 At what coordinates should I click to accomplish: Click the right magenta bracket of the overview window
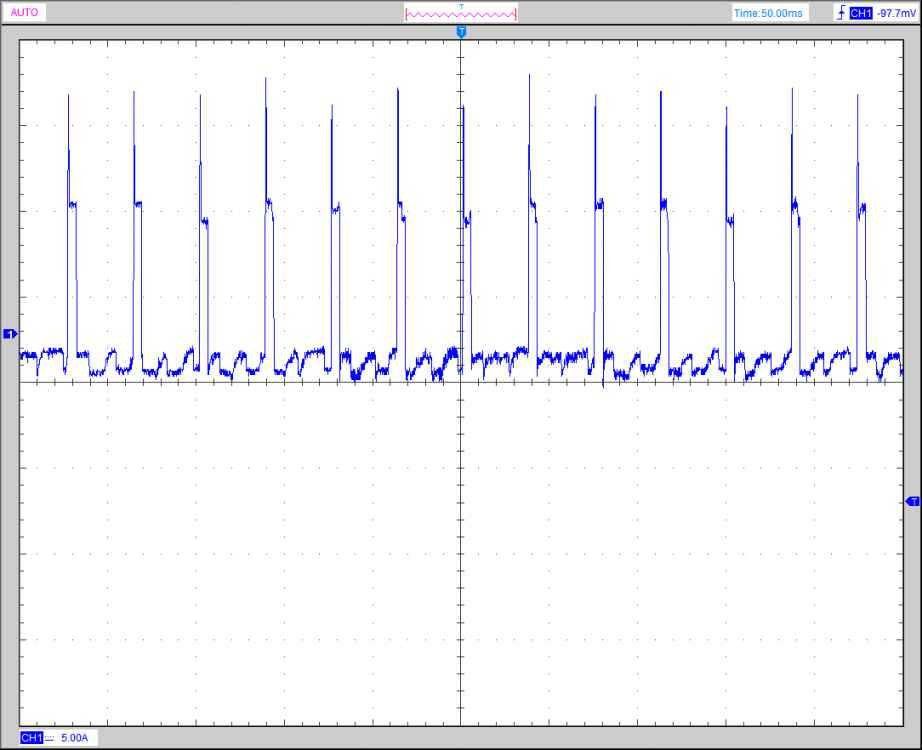tap(516, 14)
